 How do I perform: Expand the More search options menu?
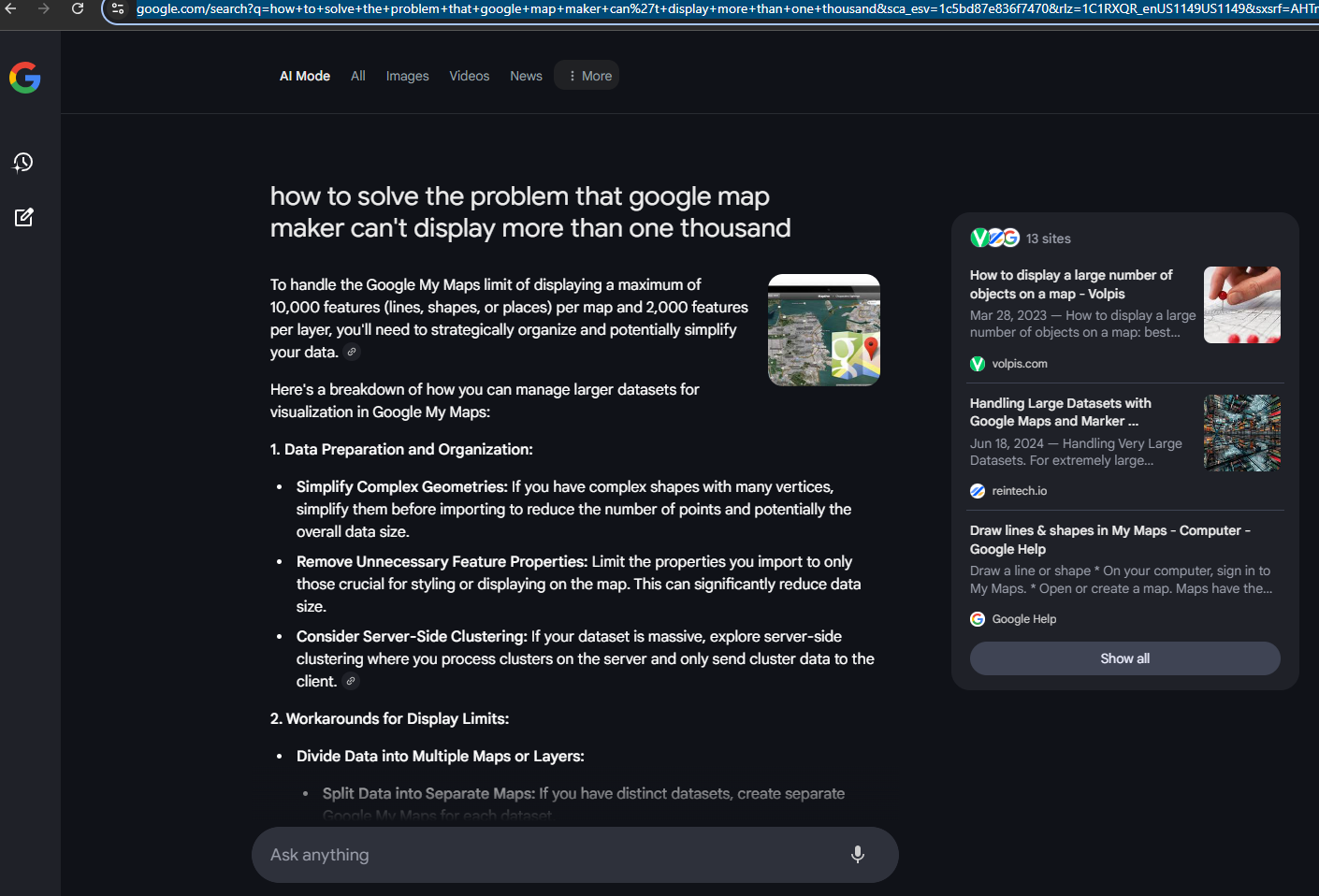[587, 76]
